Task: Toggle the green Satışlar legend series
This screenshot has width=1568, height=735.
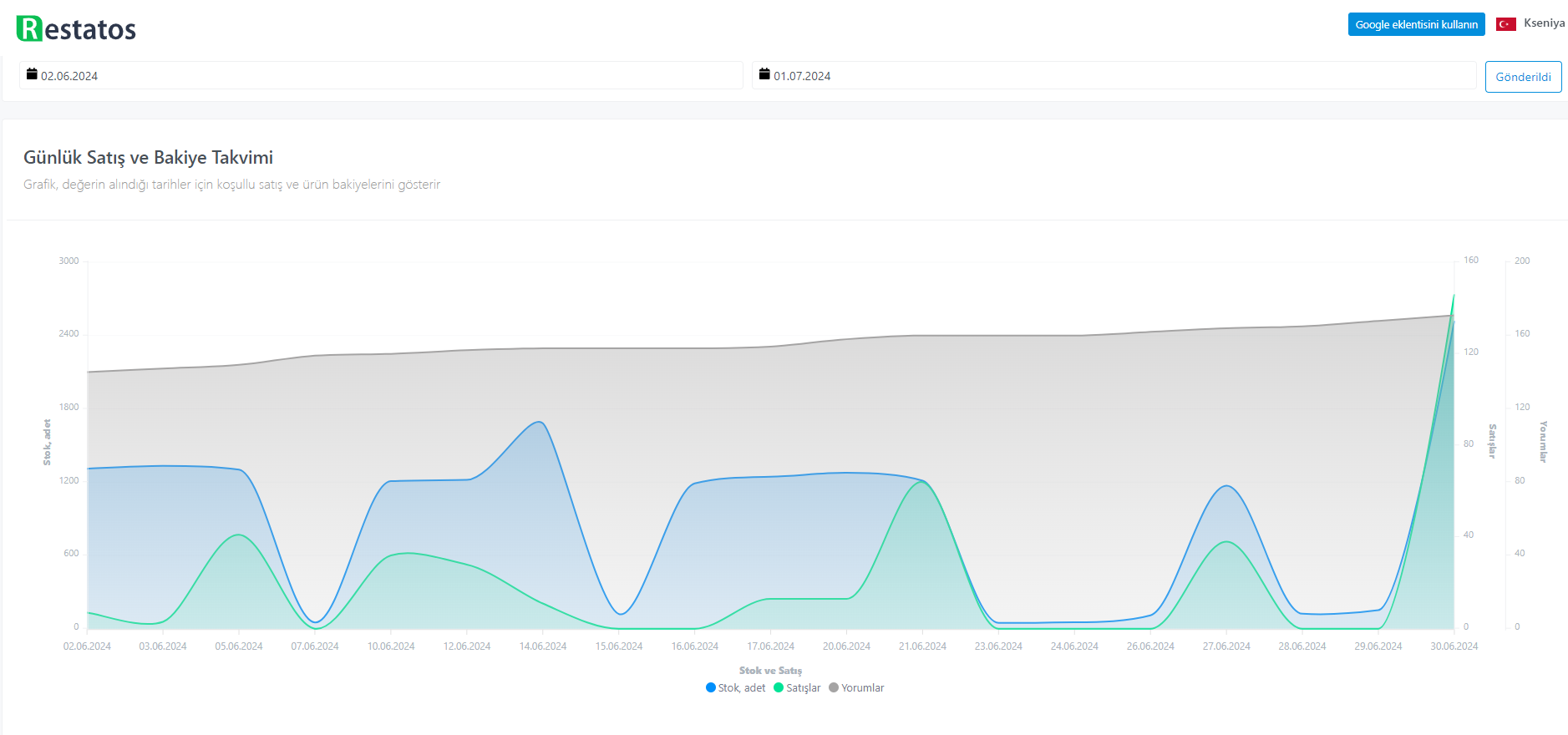Action: tap(797, 687)
